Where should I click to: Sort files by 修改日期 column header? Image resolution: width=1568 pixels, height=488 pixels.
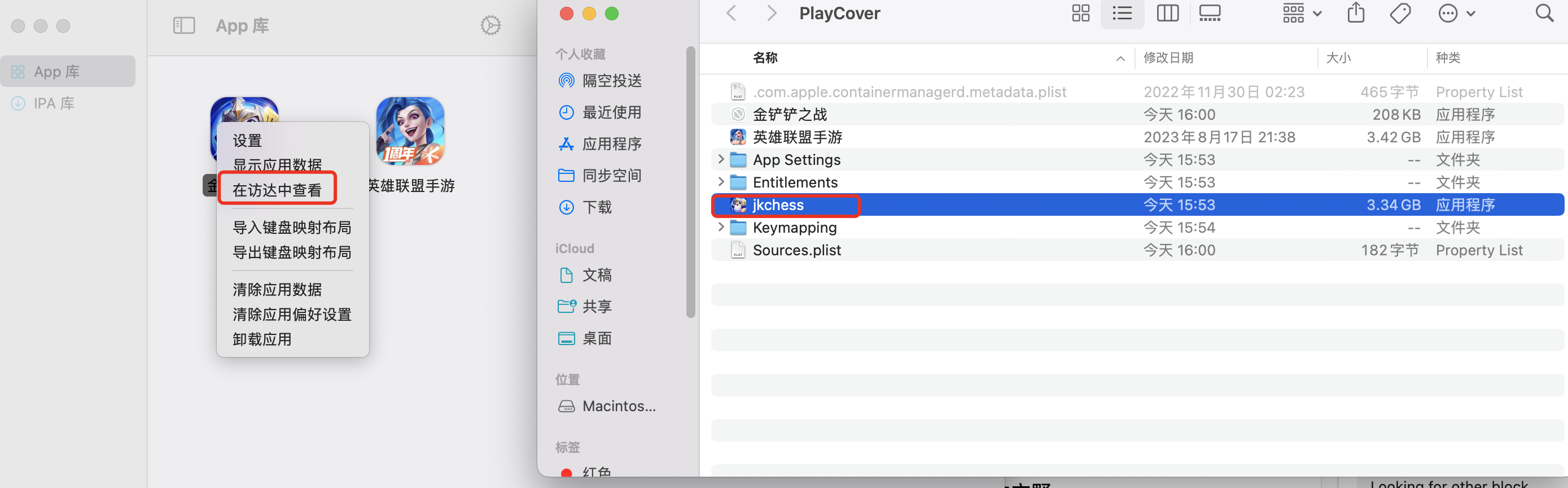coord(1168,58)
